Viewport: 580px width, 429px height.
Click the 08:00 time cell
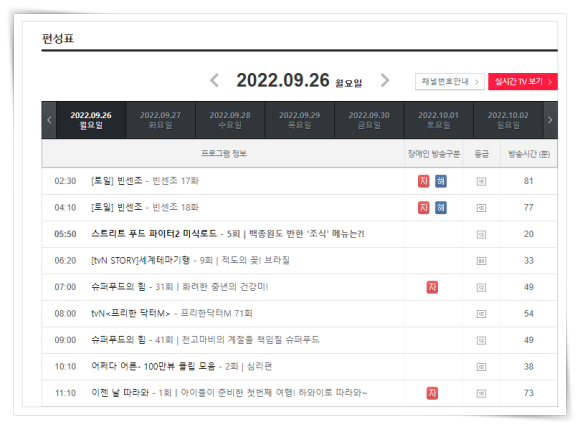coord(65,313)
